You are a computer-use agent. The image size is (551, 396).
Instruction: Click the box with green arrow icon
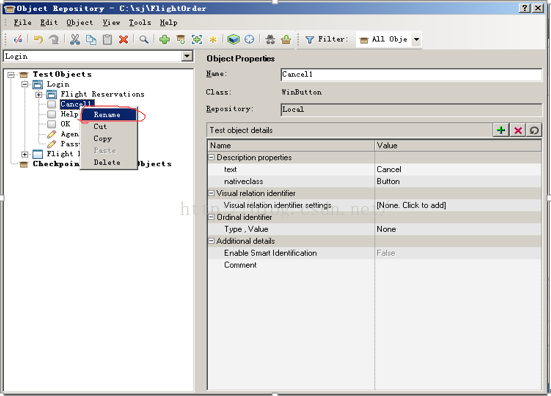286,39
